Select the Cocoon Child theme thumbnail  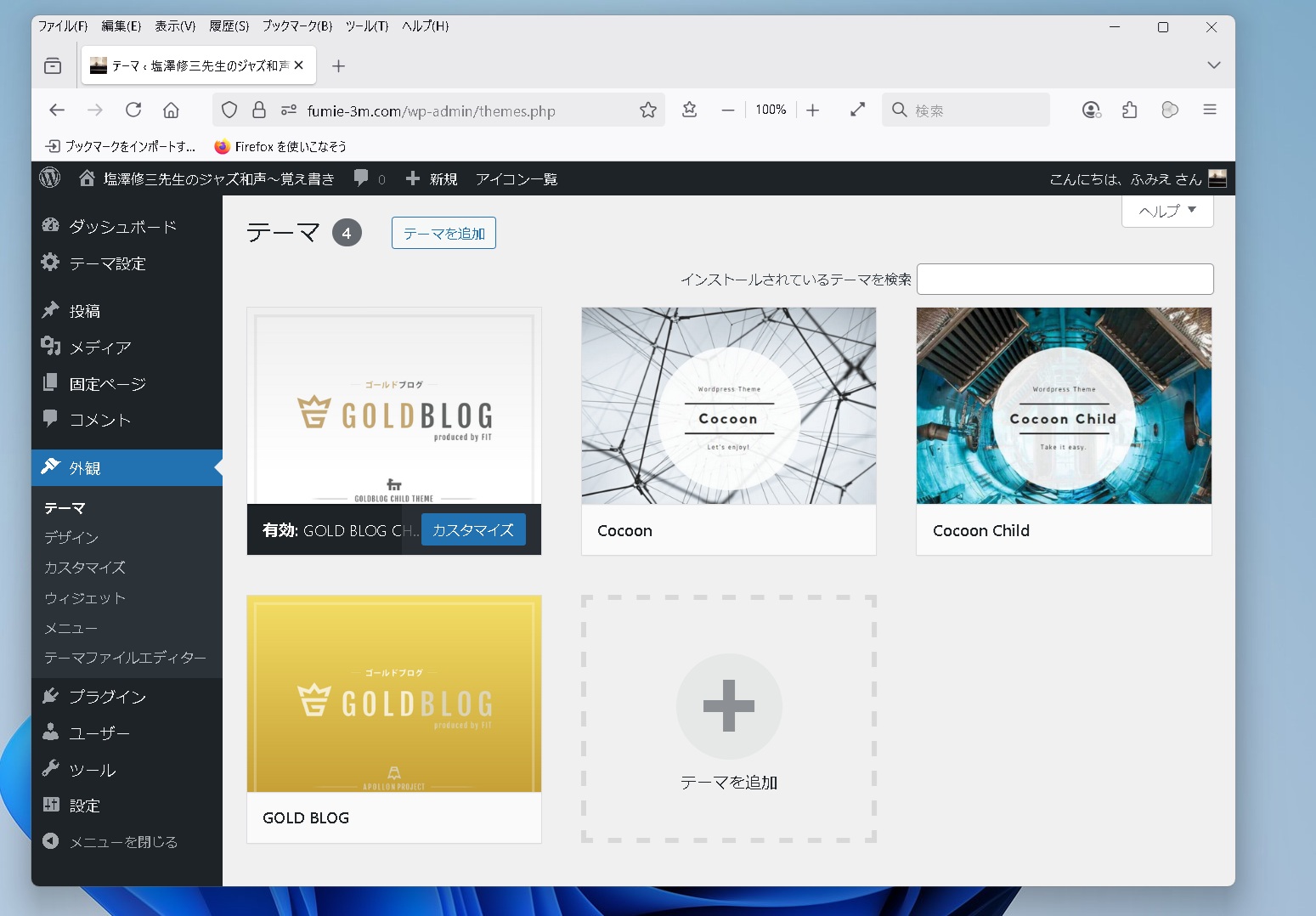1064,406
